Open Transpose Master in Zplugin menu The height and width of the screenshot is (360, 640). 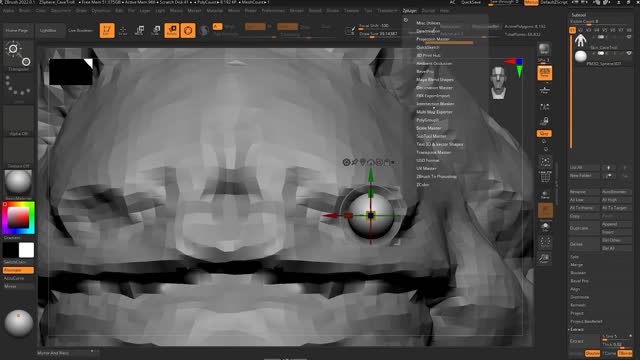pyautogui.click(x=433, y=152)
